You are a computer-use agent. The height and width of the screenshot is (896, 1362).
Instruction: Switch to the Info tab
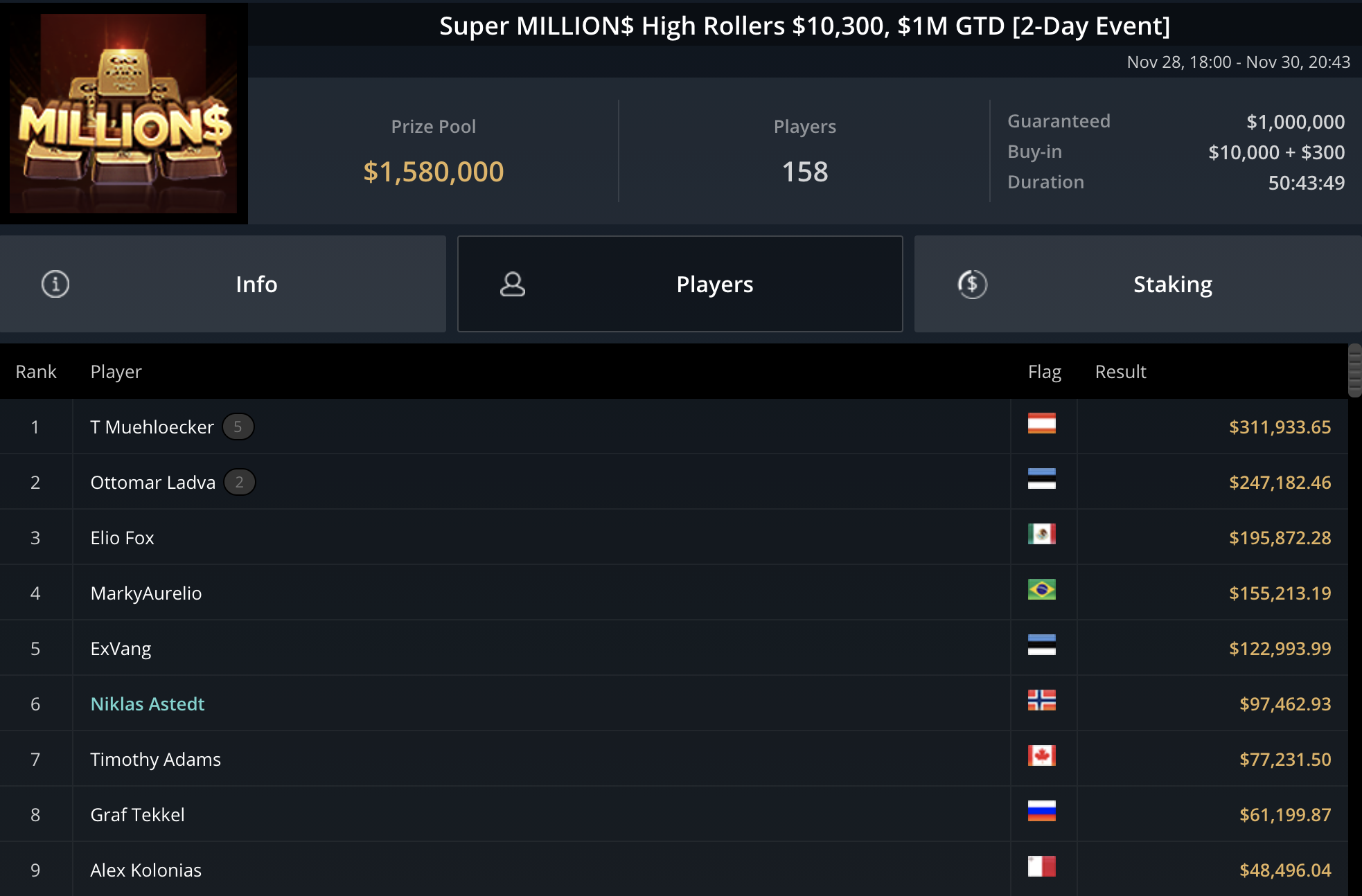point(223,284)
